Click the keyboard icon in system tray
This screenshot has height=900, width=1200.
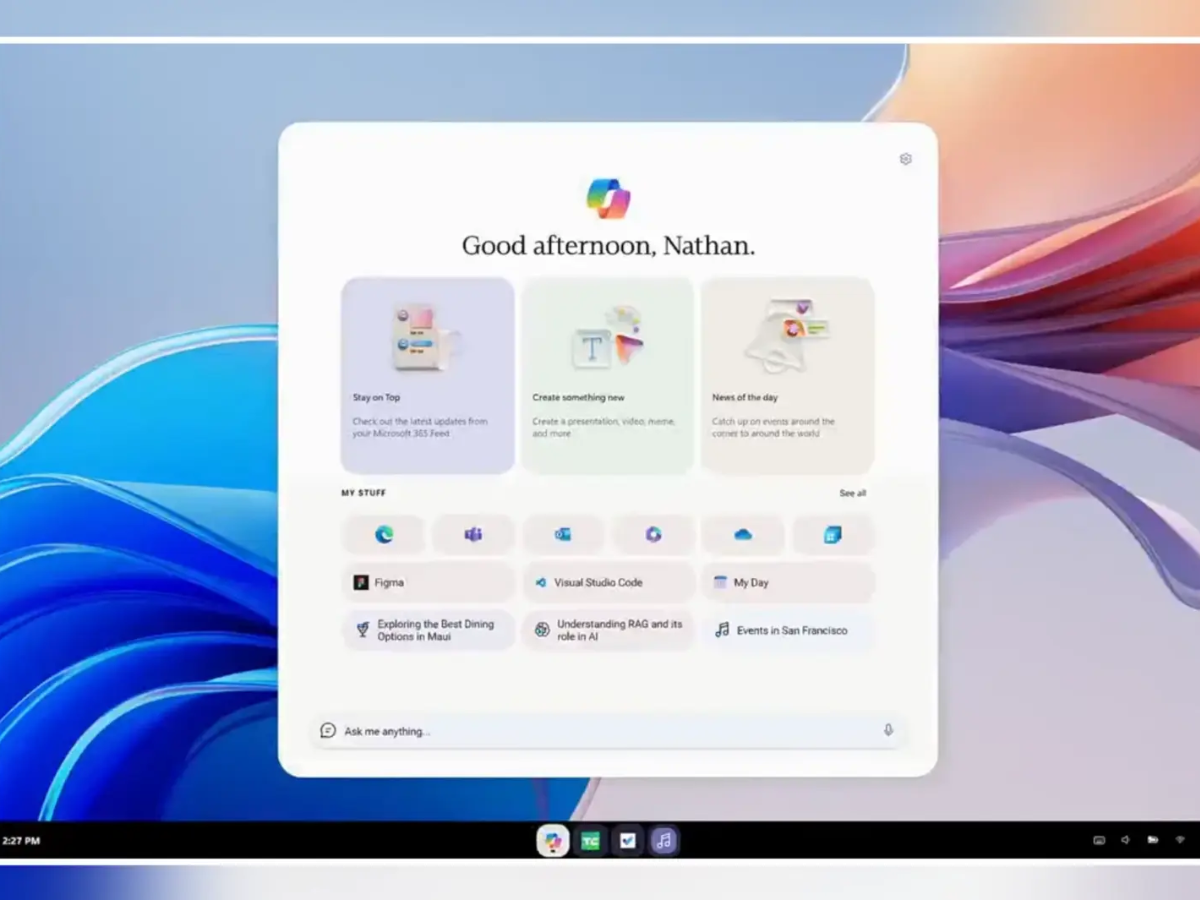1099,841
